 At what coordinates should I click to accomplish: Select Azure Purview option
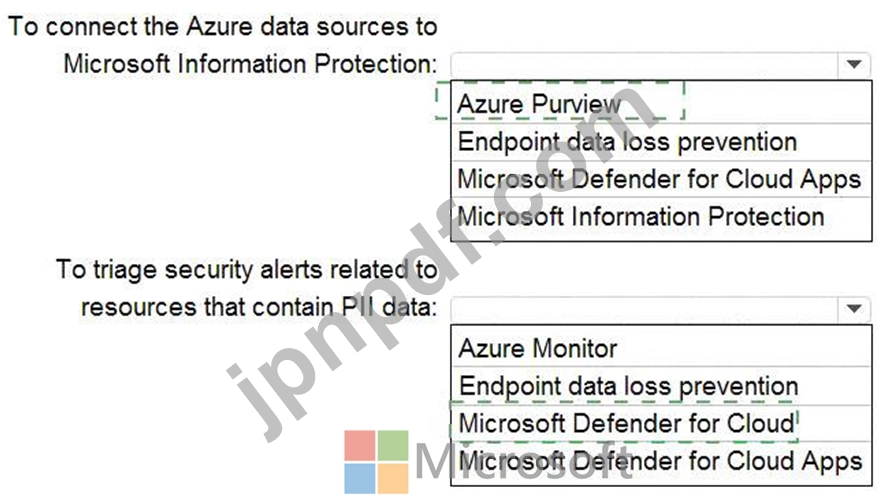coord(661,103)
